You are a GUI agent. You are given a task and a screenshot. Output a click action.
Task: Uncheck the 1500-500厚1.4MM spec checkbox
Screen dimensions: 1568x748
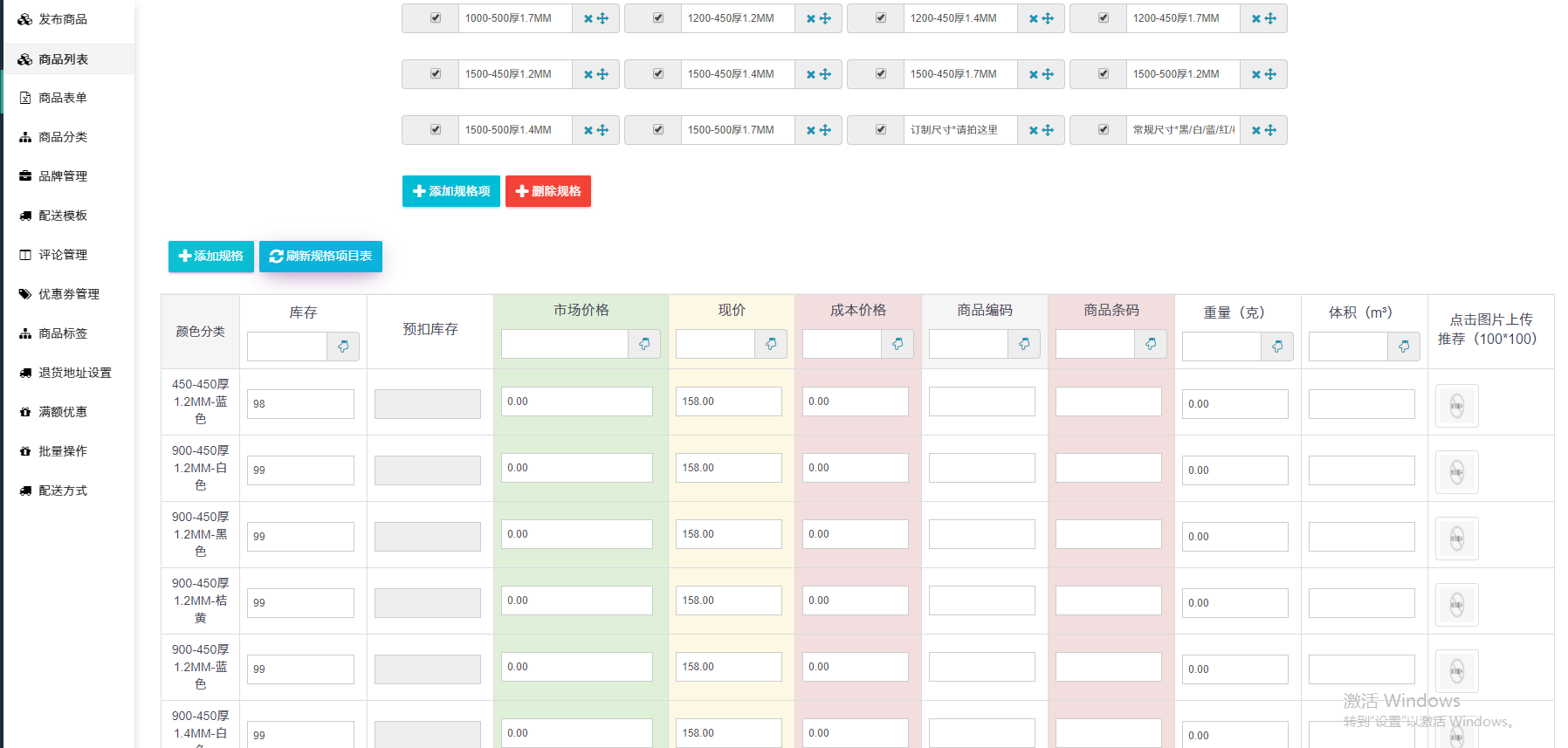pyautogui.click(x=435, y=130)
